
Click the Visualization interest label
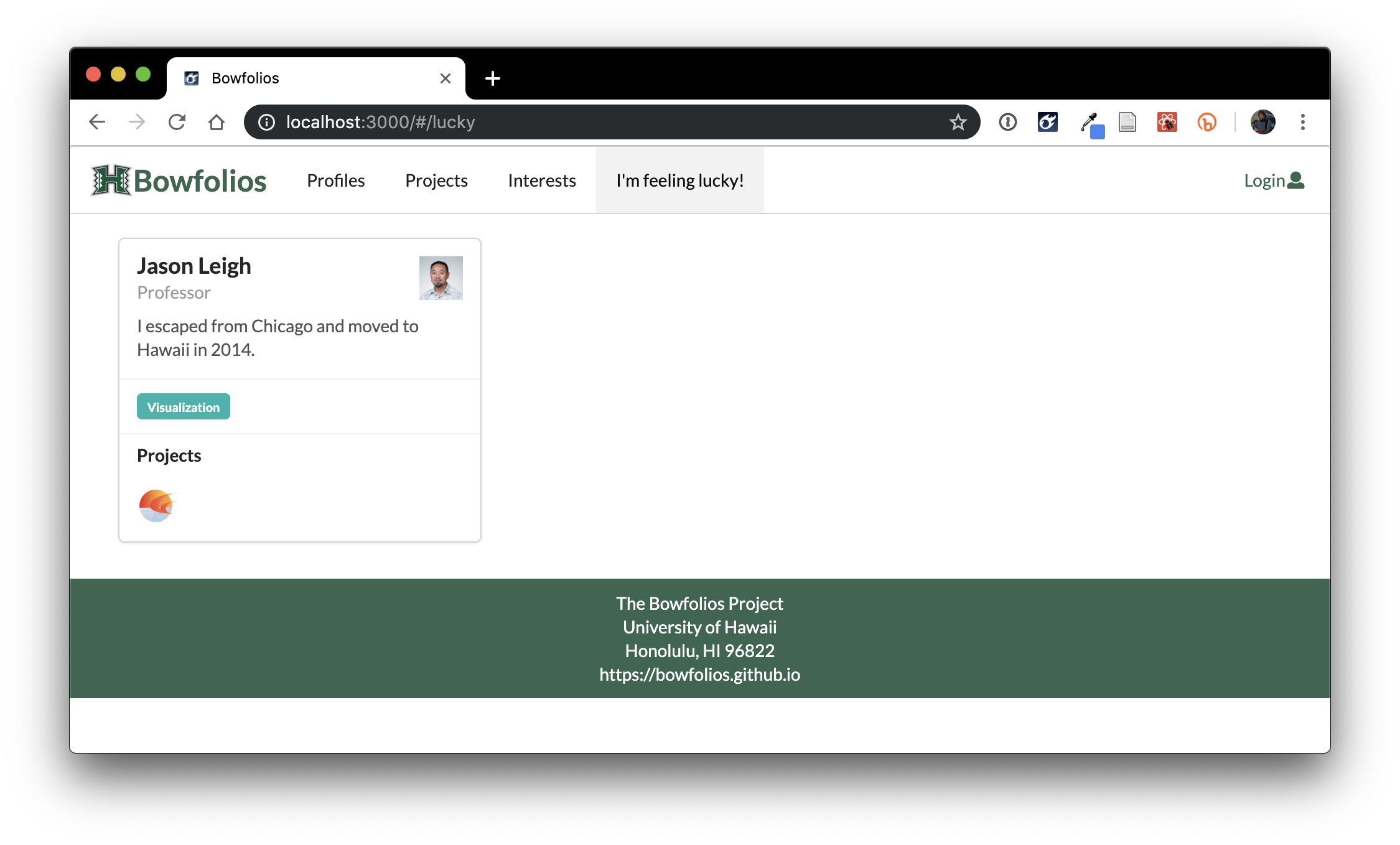pyautogui.click(x=183, y=407)
